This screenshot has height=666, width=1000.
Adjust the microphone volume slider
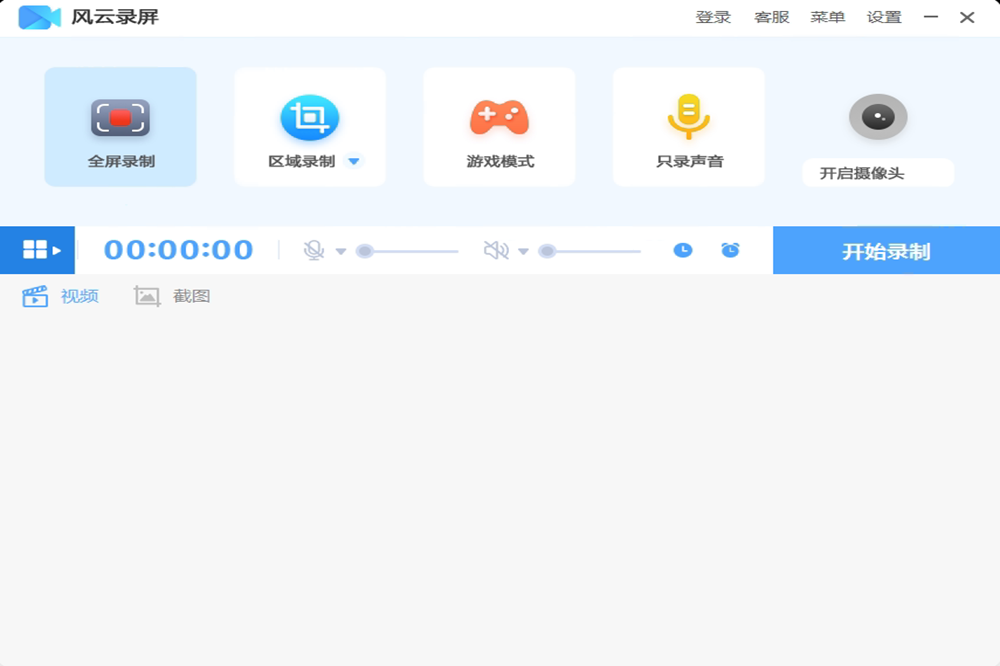click(x=410, y=251)
